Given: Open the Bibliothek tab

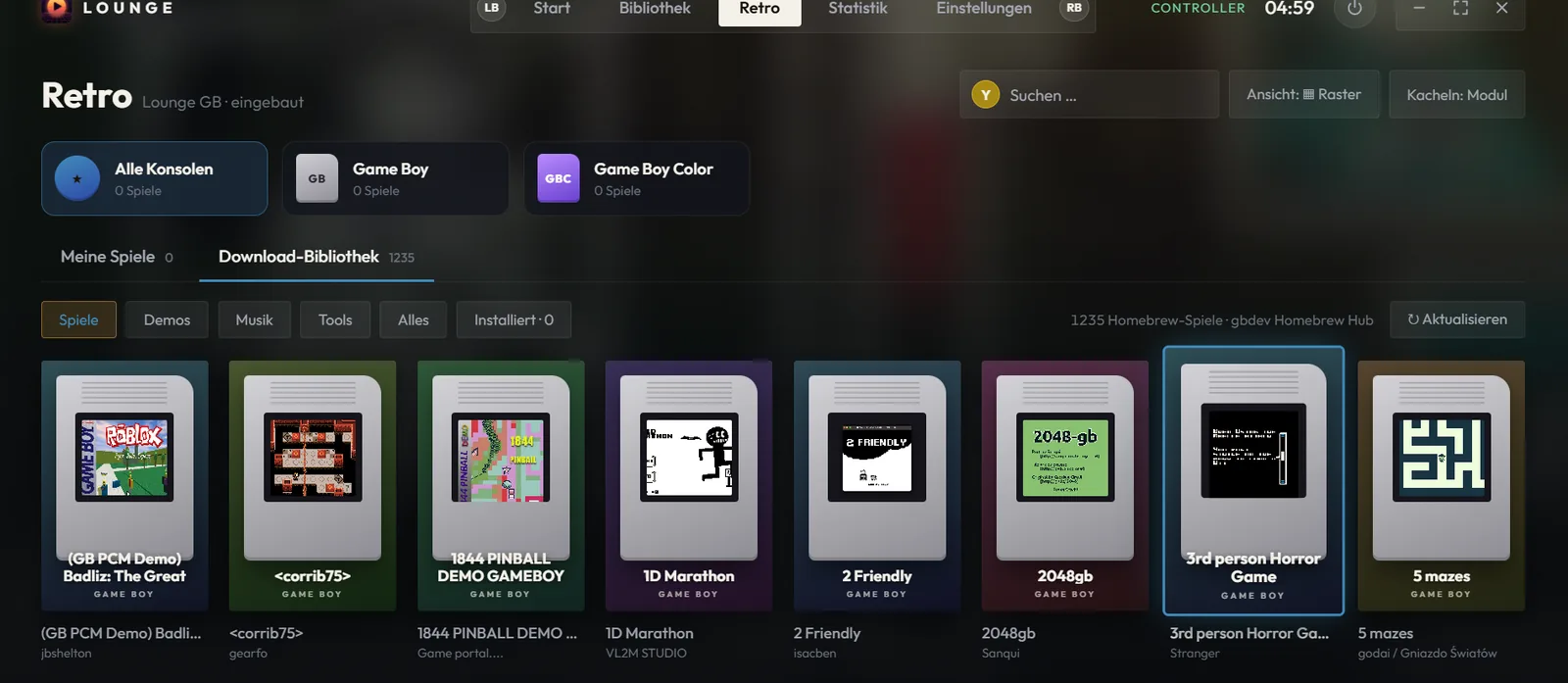Looking at the screenshot, I should (655, 9).
